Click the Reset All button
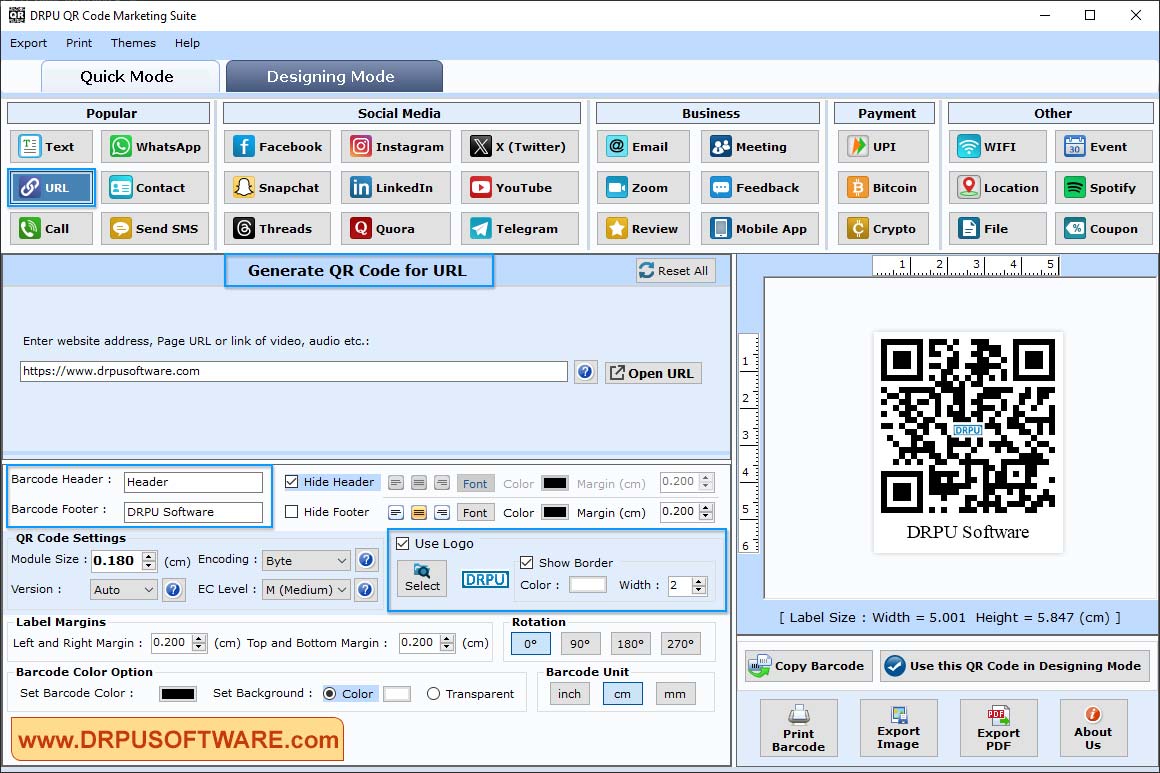 [x=675, y=271]
